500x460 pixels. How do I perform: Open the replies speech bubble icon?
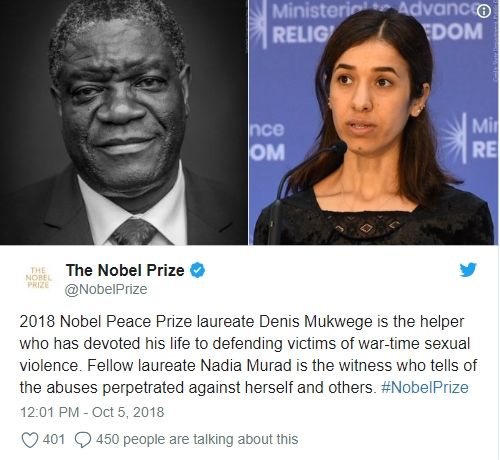click(x=83, y=439)
